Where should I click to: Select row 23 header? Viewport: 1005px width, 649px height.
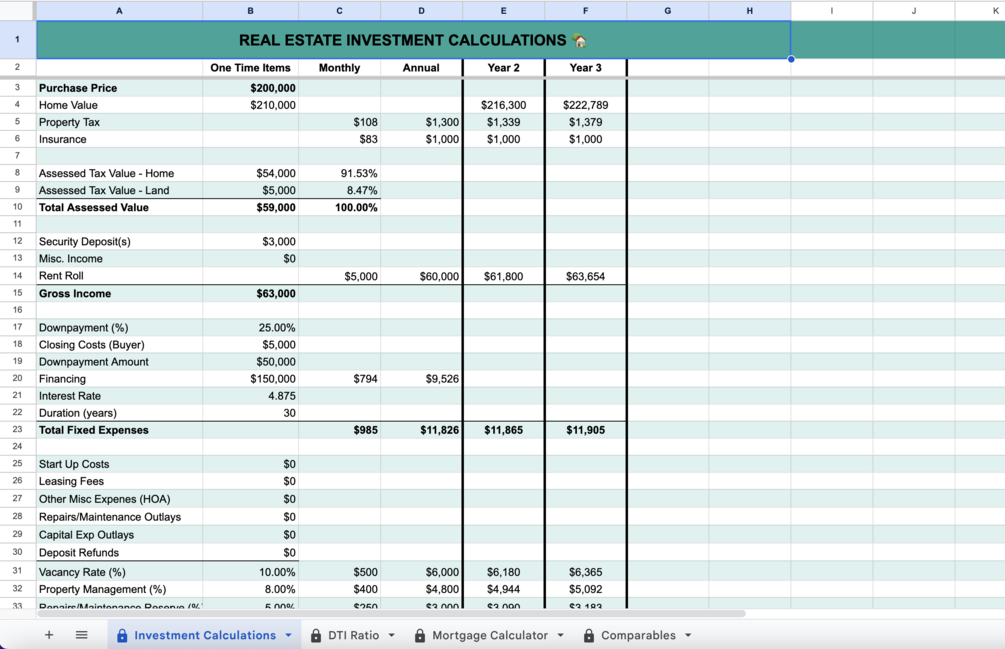point(17,429)
